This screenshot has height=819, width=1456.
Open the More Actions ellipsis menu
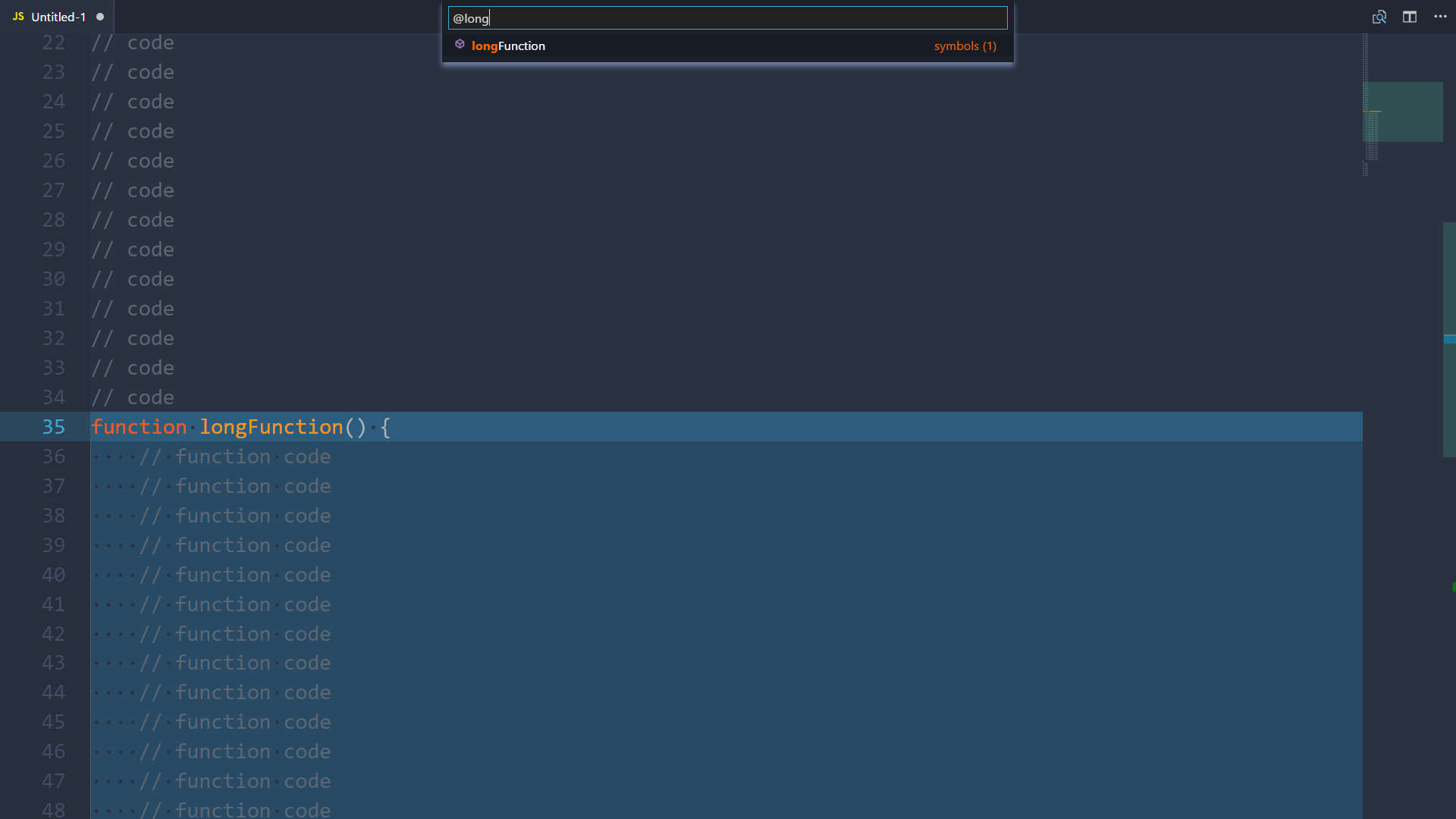click(1441, 16)
